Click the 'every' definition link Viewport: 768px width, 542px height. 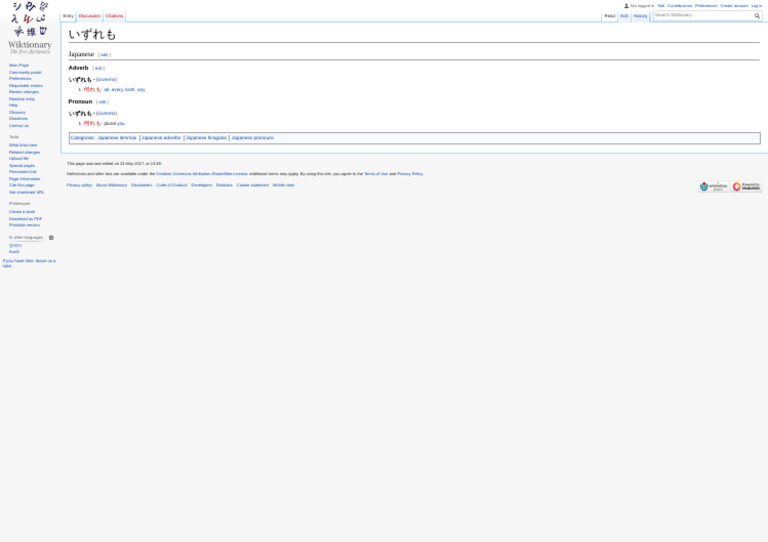[117, 90]
